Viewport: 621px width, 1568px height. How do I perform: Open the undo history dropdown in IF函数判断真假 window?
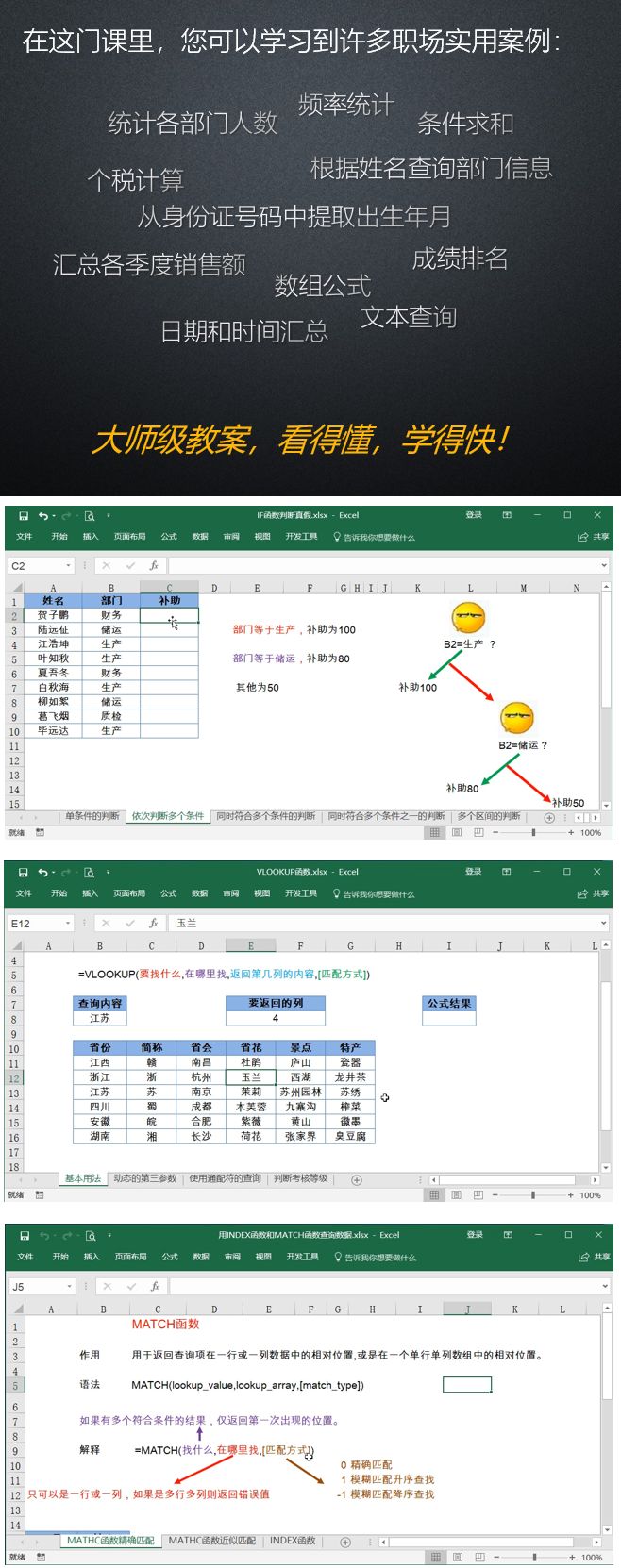(54, 516)
